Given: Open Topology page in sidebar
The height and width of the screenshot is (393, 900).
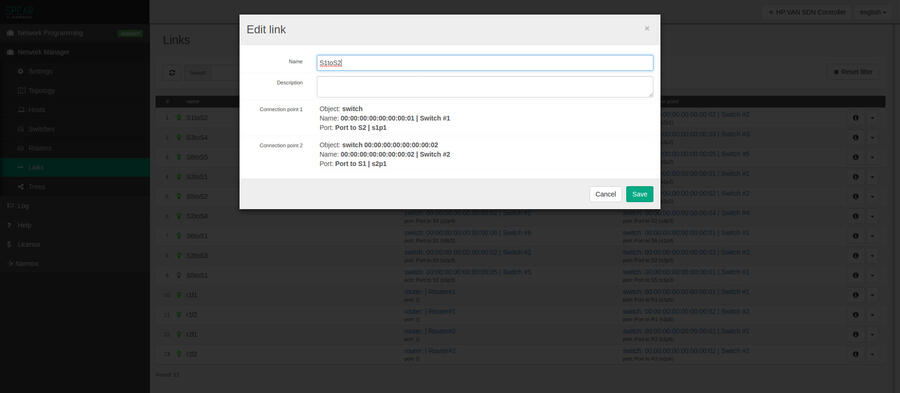Looking at the screenshot, I should coord(75,91).
